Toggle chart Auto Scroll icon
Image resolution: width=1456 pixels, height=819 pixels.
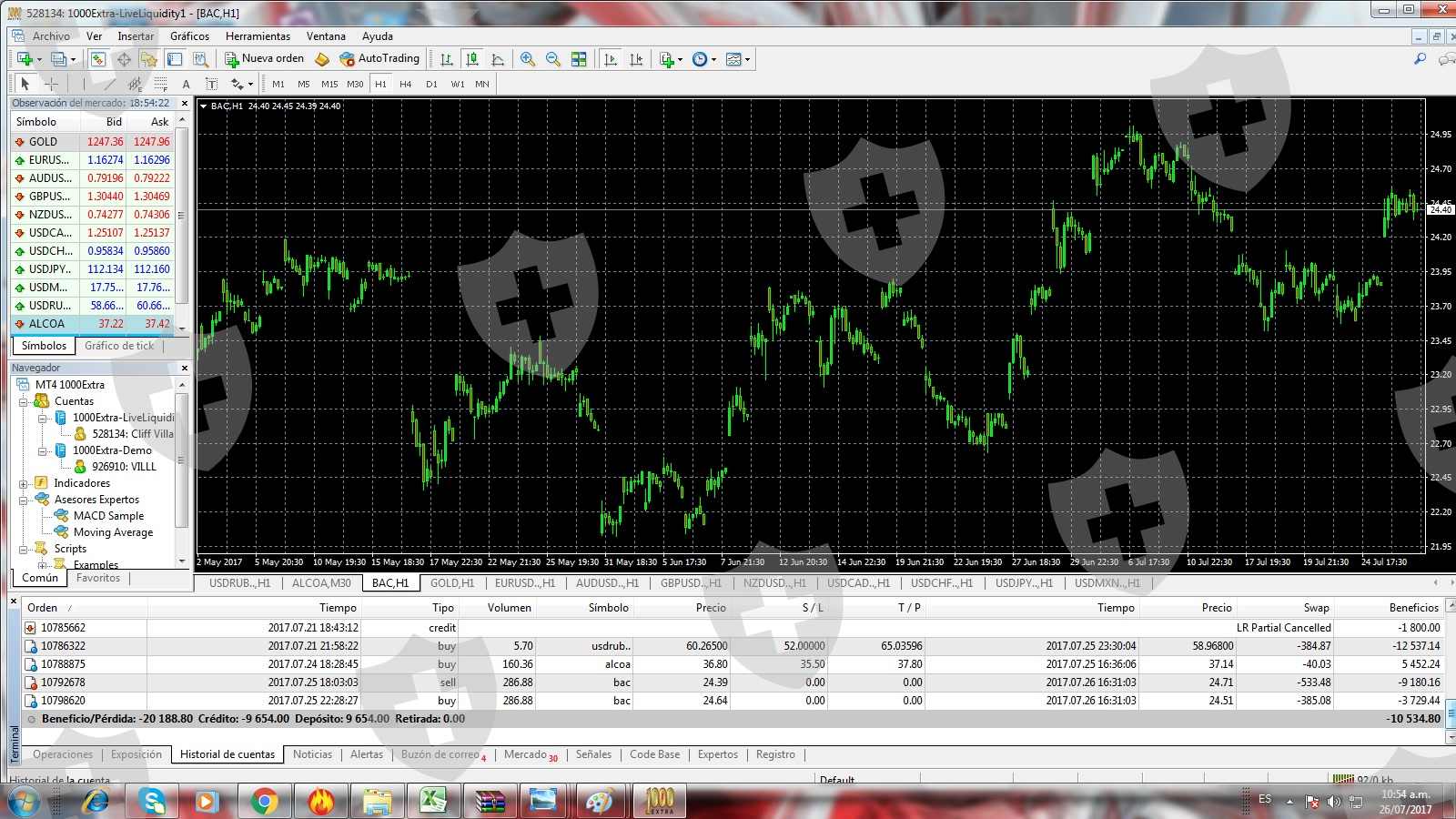611,59
